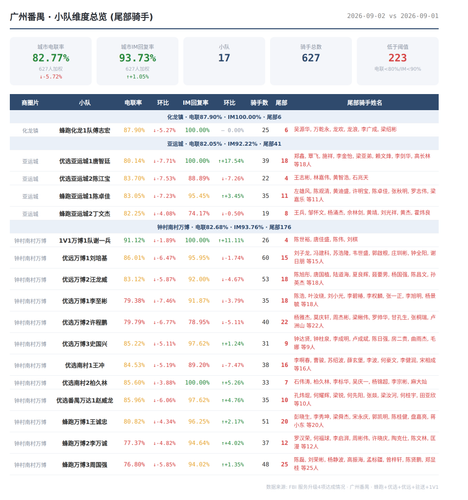Click the page title 广州番禺·小队维度总览
Screen dimensions: 468x500
pyautogui.click(x=81, y=17)
